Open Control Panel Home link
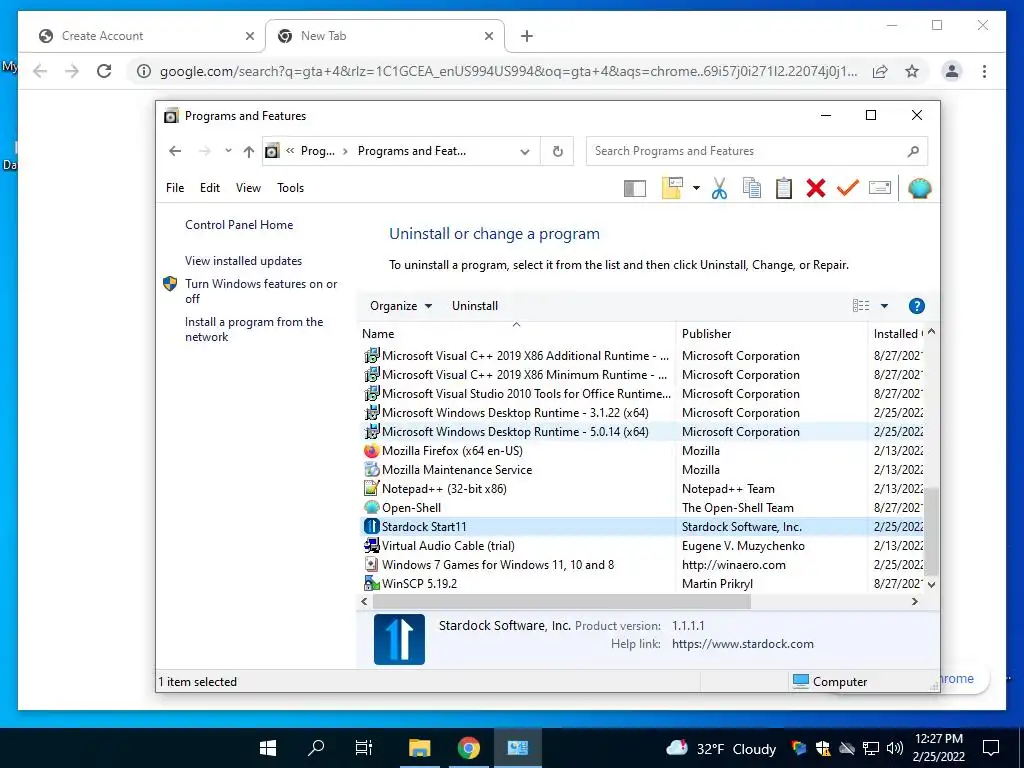Image resolution: width=1024 pixels, height=768 pixels. [239, 225]
